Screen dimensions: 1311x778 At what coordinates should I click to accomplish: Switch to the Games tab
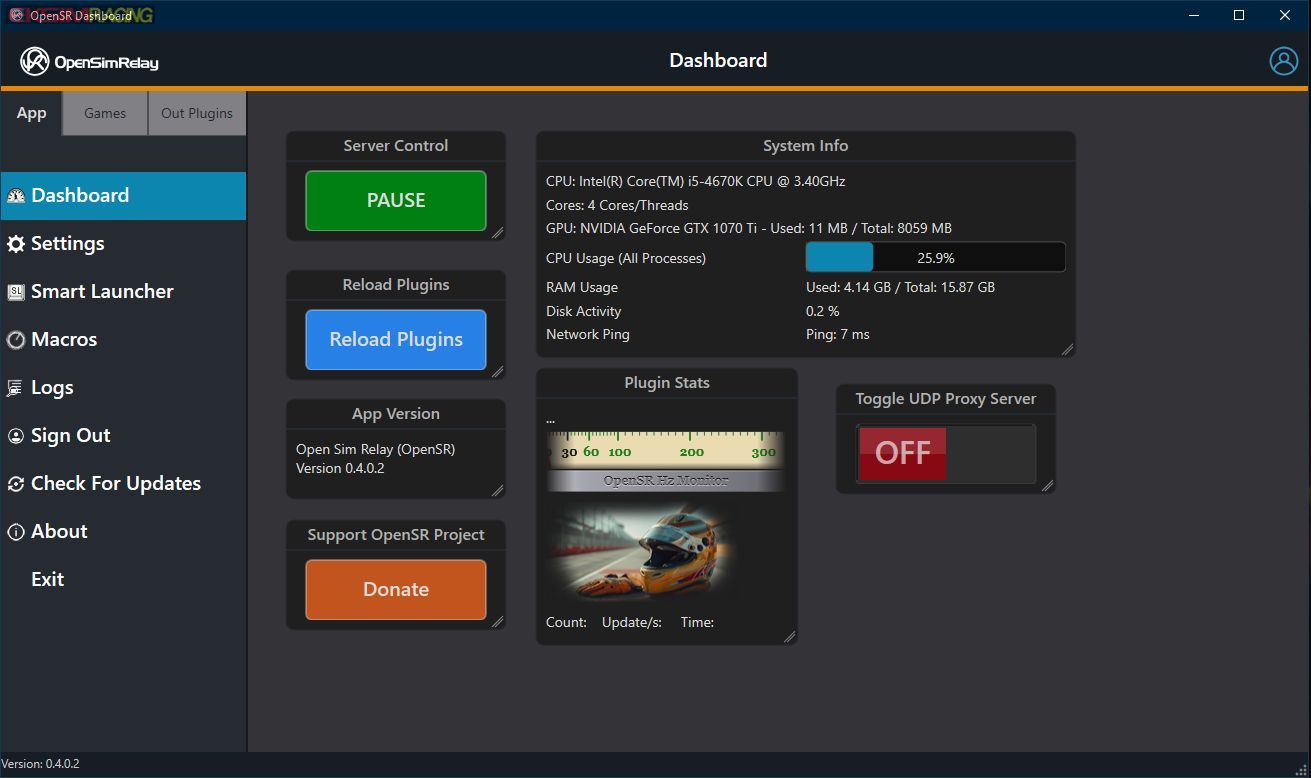105,113
